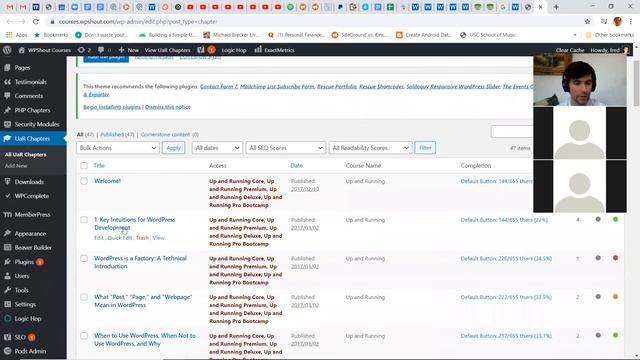Image resolution: width=640 pixels, height=360 pixels.
Task: Open Logic Hop admin bar item
Action: [234, 50]
